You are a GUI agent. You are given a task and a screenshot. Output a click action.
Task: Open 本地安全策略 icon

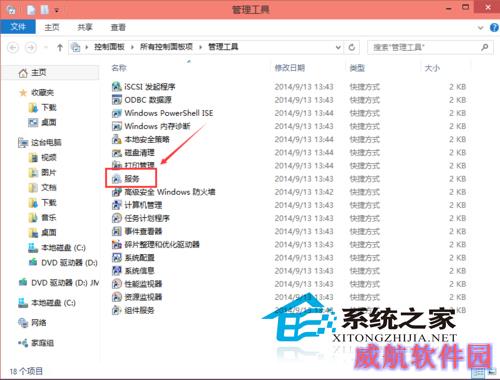point(116,139)
